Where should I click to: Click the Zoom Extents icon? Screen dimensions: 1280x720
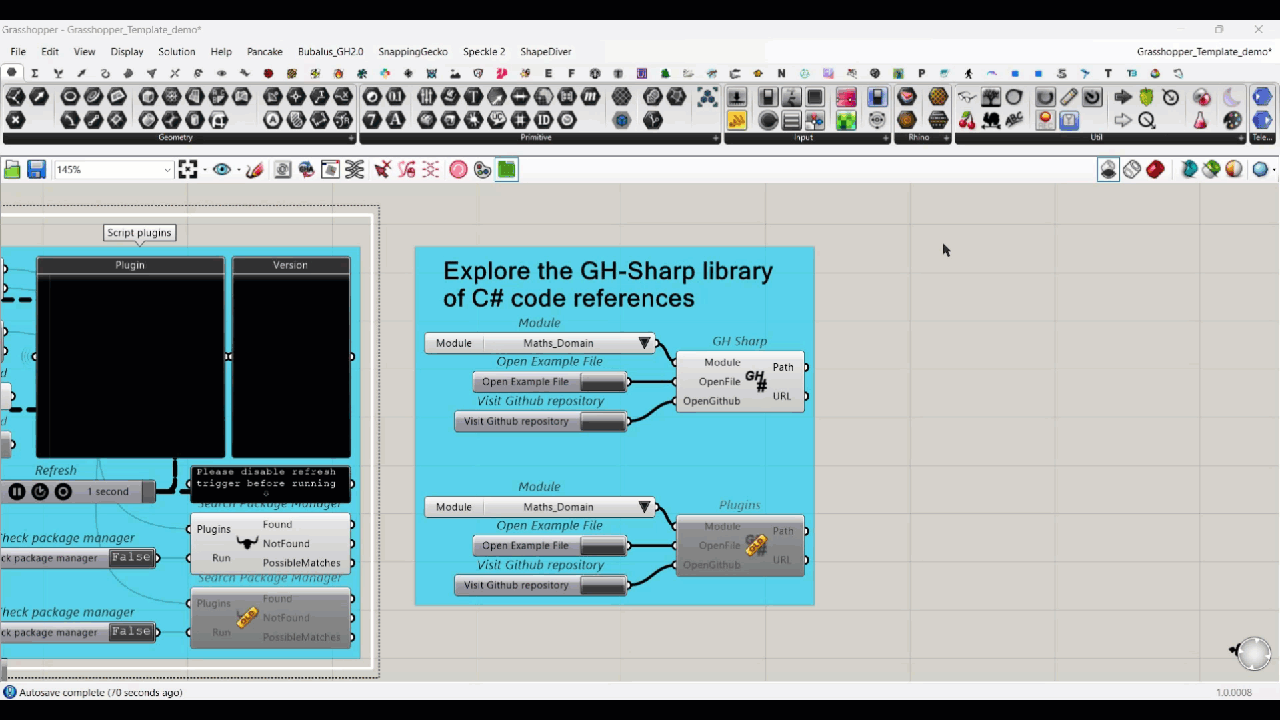tap(188, 170)
